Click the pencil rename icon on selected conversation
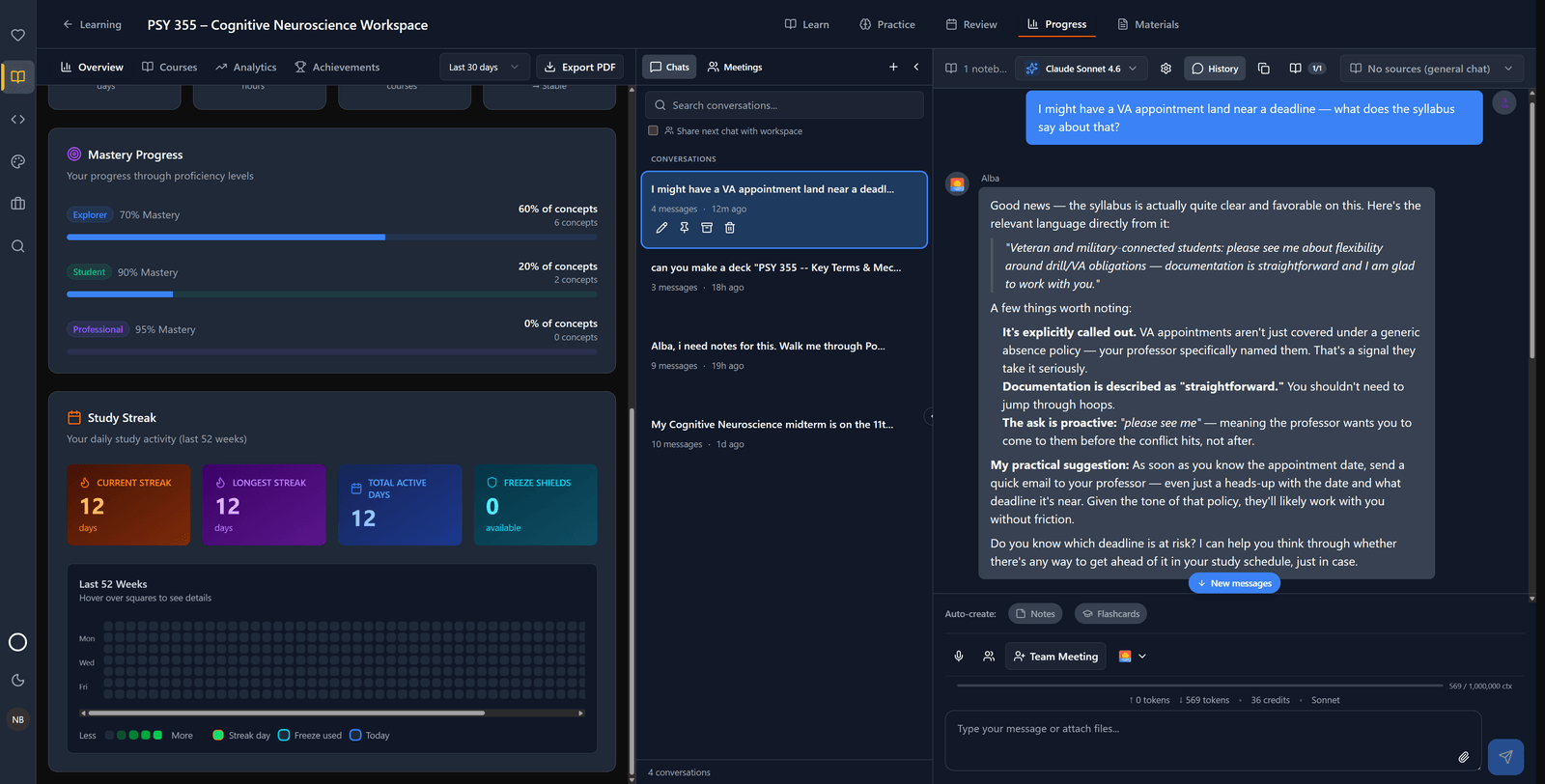 coord(661,228)
